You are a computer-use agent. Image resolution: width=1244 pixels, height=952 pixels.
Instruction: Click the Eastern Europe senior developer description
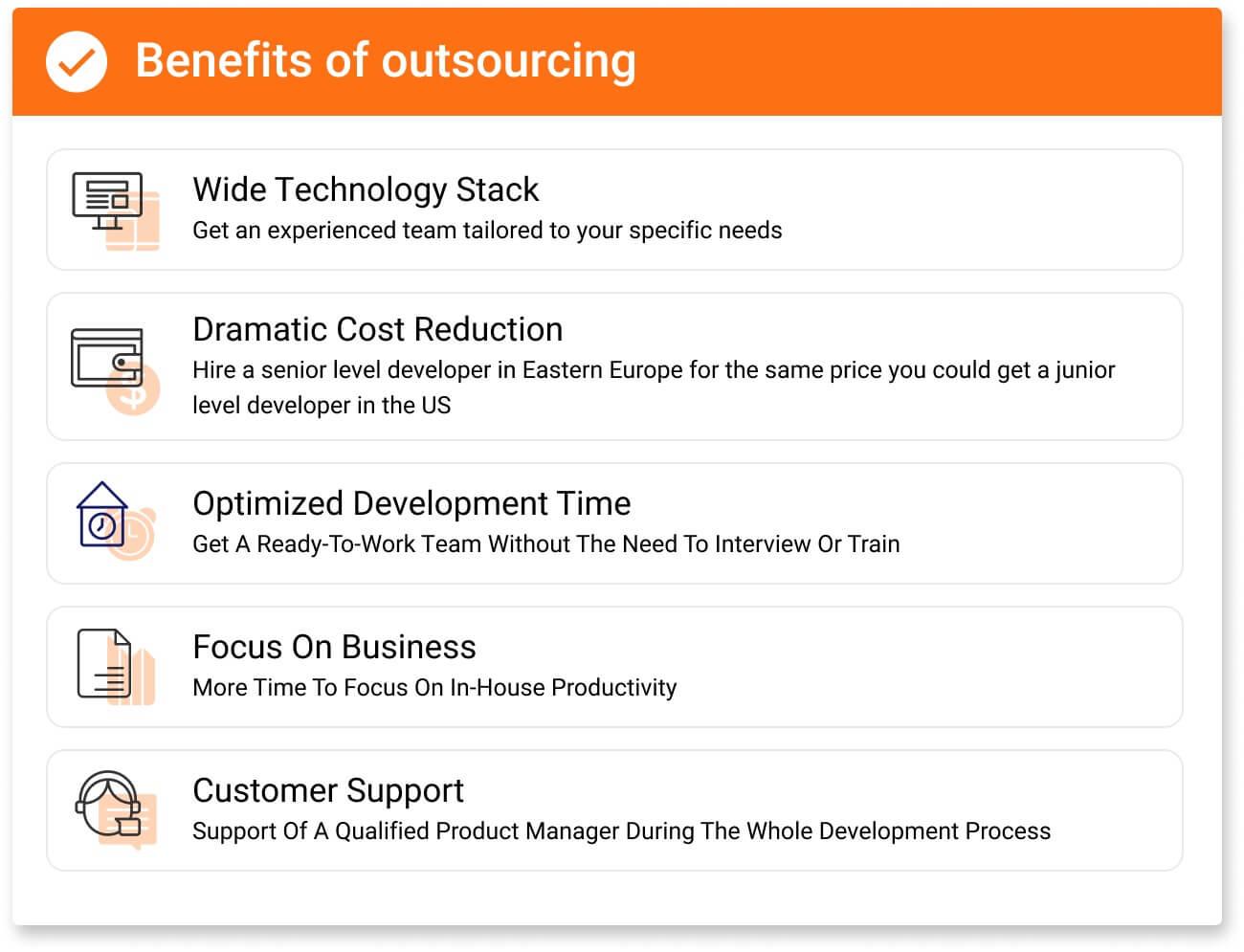click(x=654, y=387)
